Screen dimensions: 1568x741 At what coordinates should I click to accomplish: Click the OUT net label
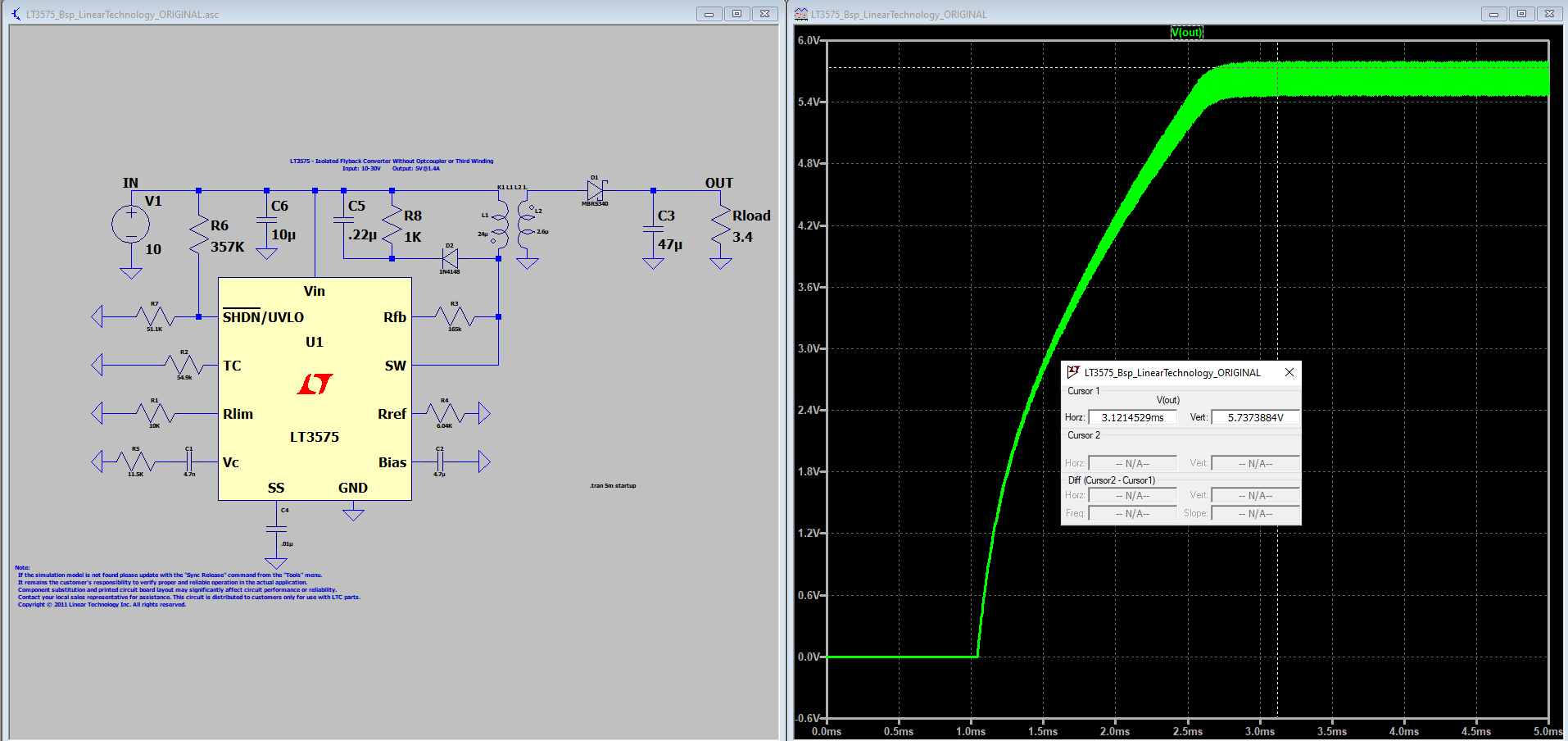coord(719,183)
